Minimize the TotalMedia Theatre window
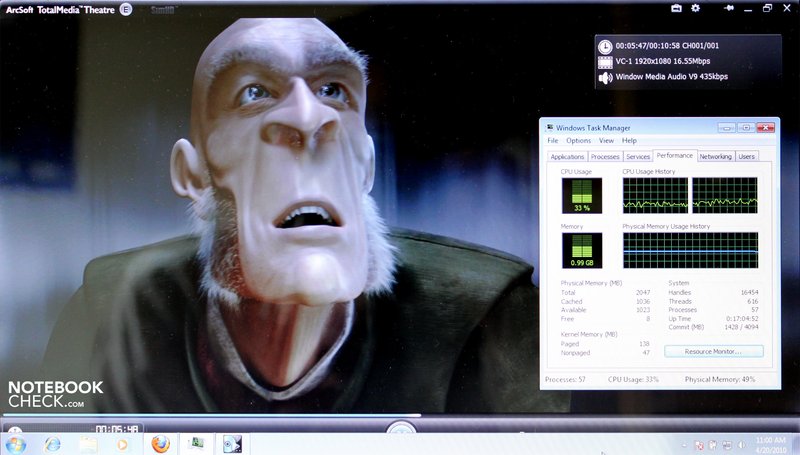The height and width of the screenshot is (455, 800). pyautogui.click(x=748, y=9)
